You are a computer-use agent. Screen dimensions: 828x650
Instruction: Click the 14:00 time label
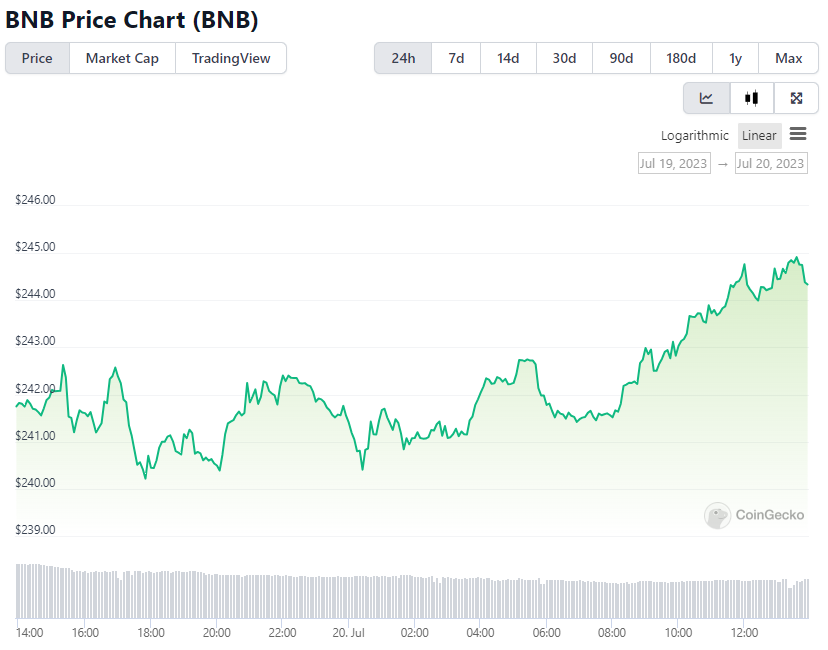click(30, 633)
